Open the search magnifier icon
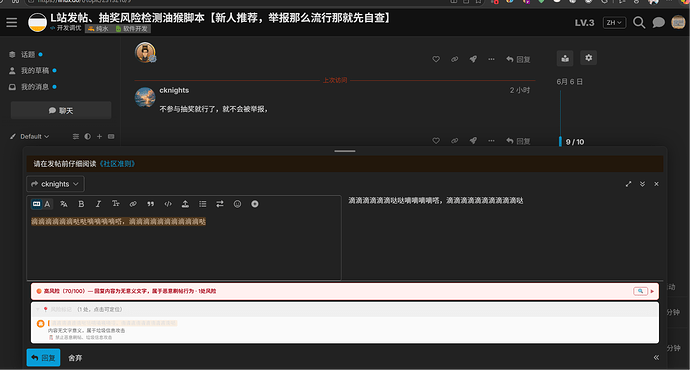This screenshot has height=370, width=690. point(639,22)
